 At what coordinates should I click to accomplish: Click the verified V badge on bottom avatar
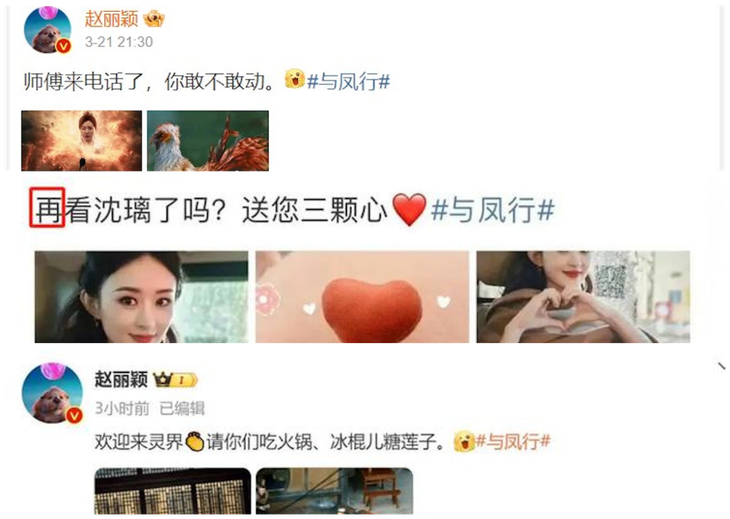74,415
